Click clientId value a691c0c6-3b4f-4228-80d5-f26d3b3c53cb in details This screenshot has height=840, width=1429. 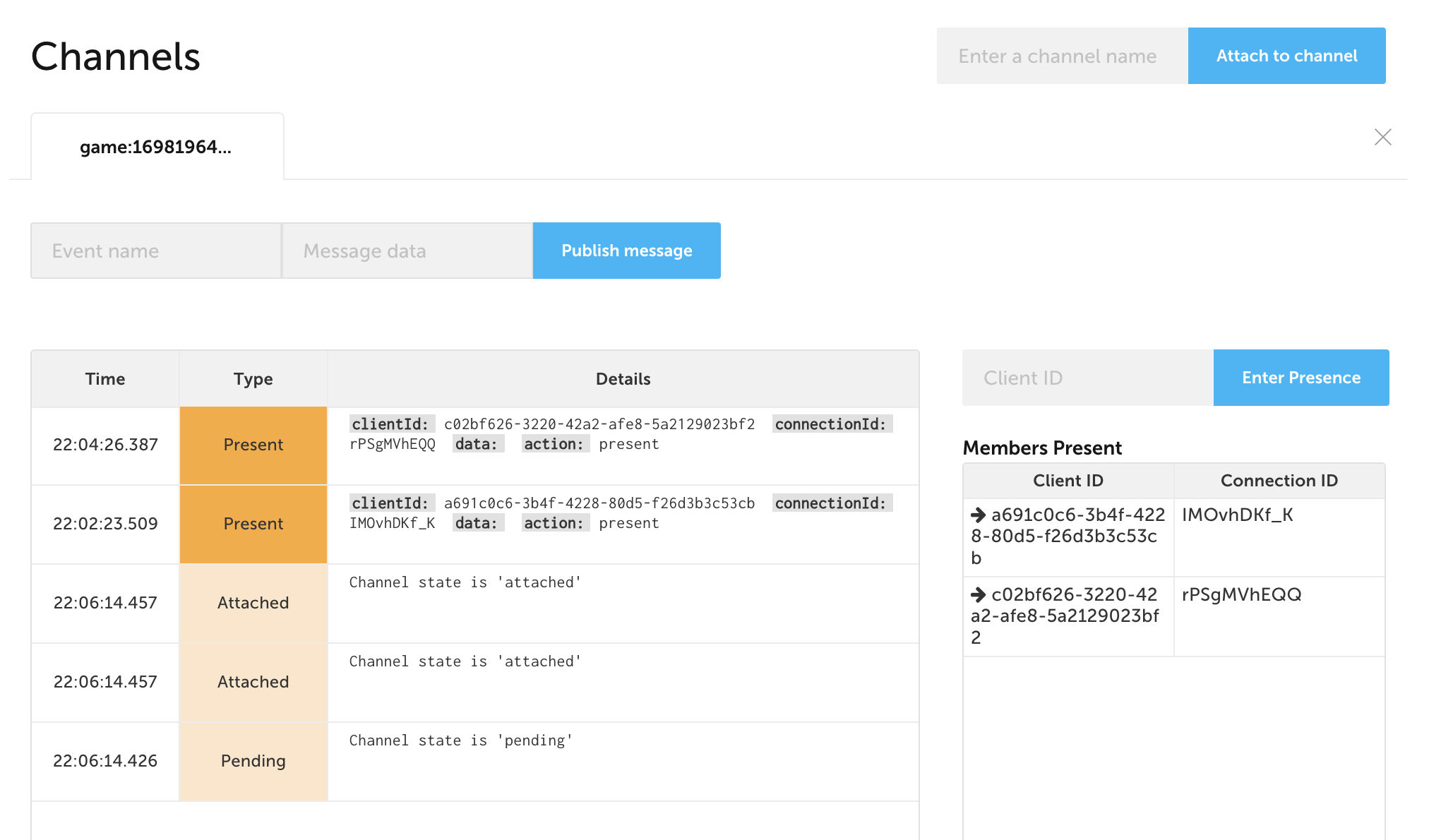click(599, 503)
